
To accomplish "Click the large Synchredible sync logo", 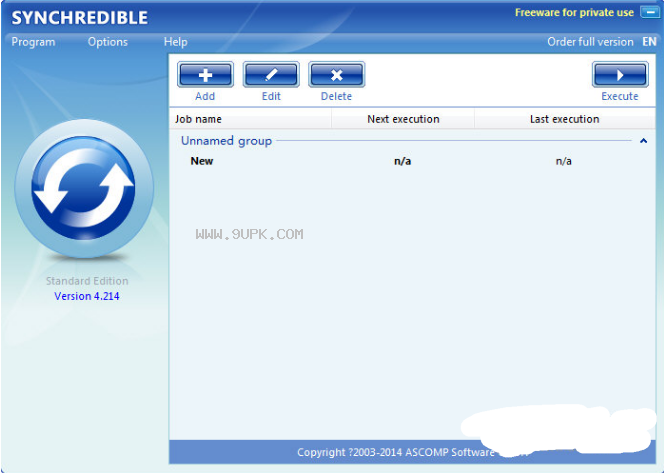I will point(84,188).
